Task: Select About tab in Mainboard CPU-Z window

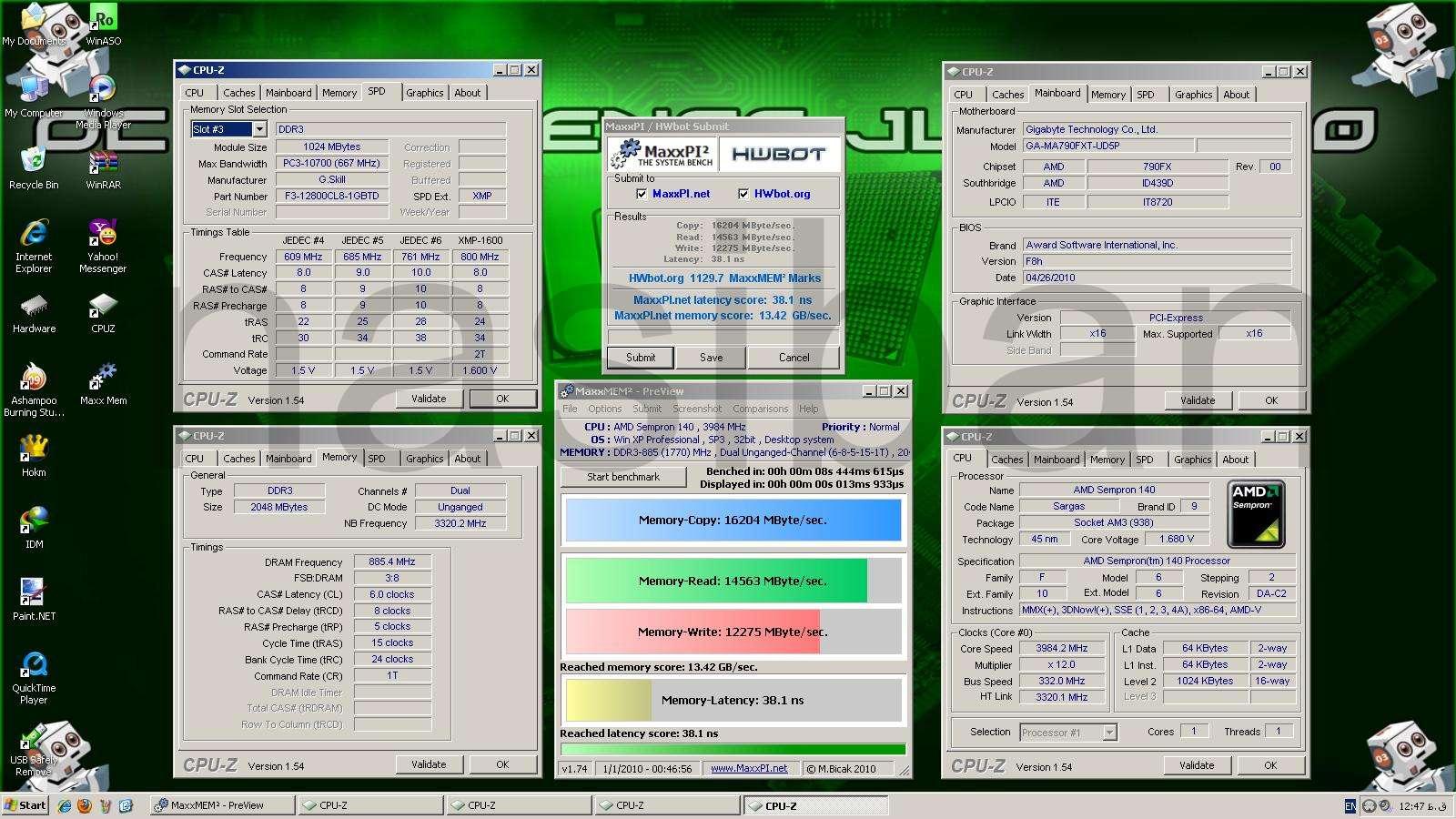Action: point(1236,95)
